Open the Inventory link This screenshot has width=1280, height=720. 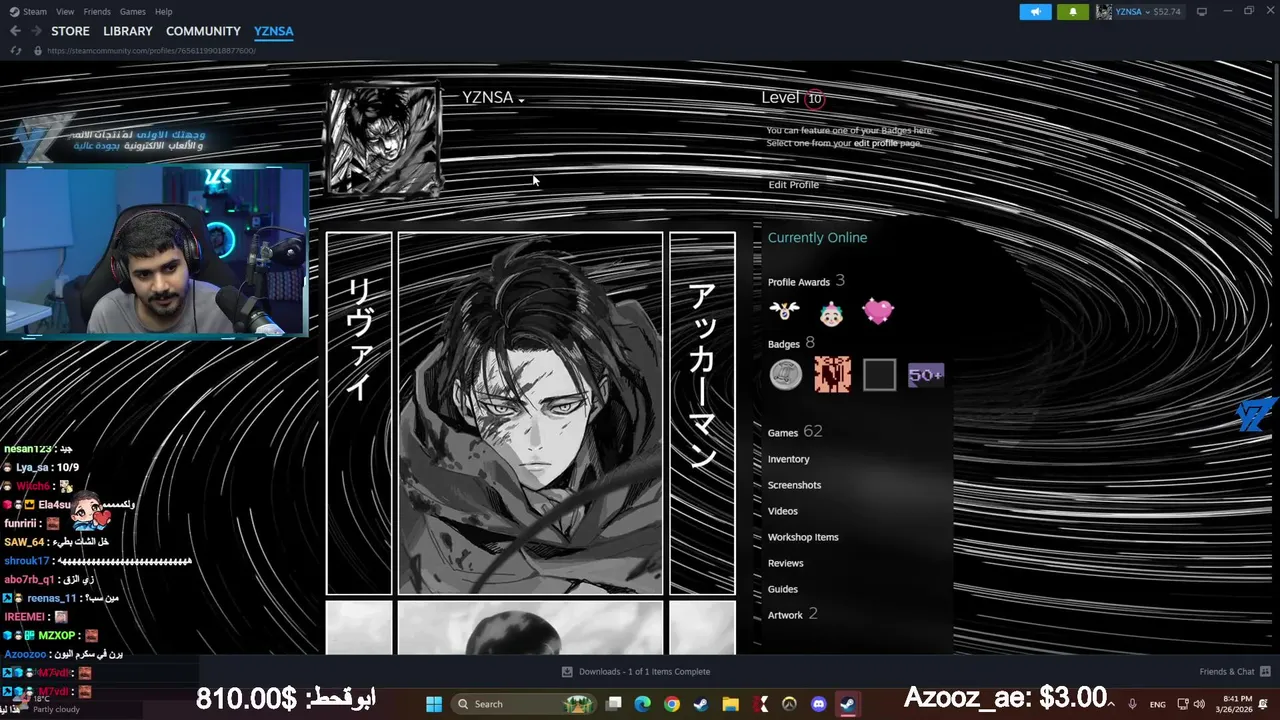click(789, 459)
